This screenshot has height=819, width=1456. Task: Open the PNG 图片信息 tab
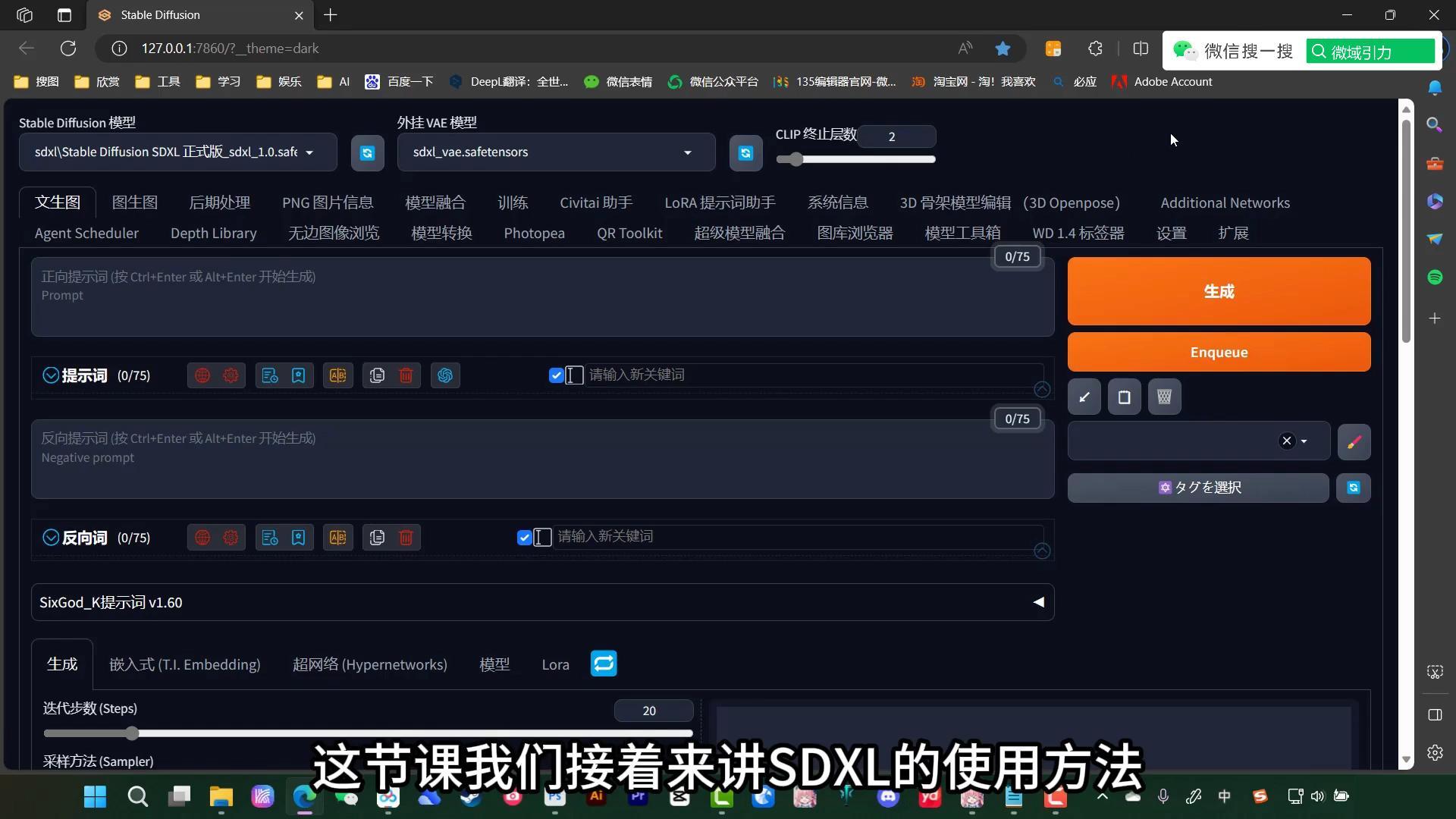(x=328, y=202)
